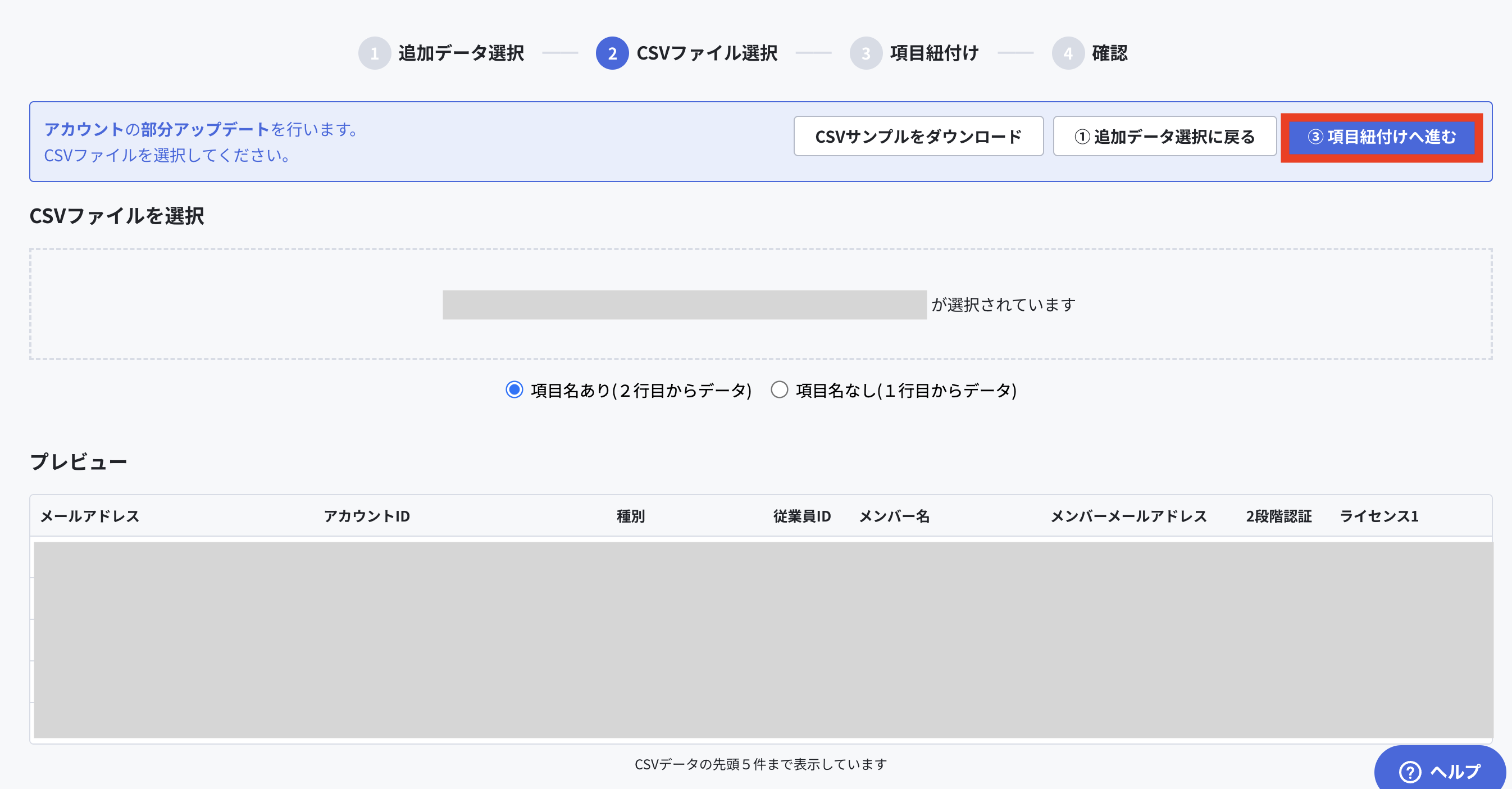Click the 確認 step label
Viewport: 1512px width, 789px height.
(x=1109, y=53)
